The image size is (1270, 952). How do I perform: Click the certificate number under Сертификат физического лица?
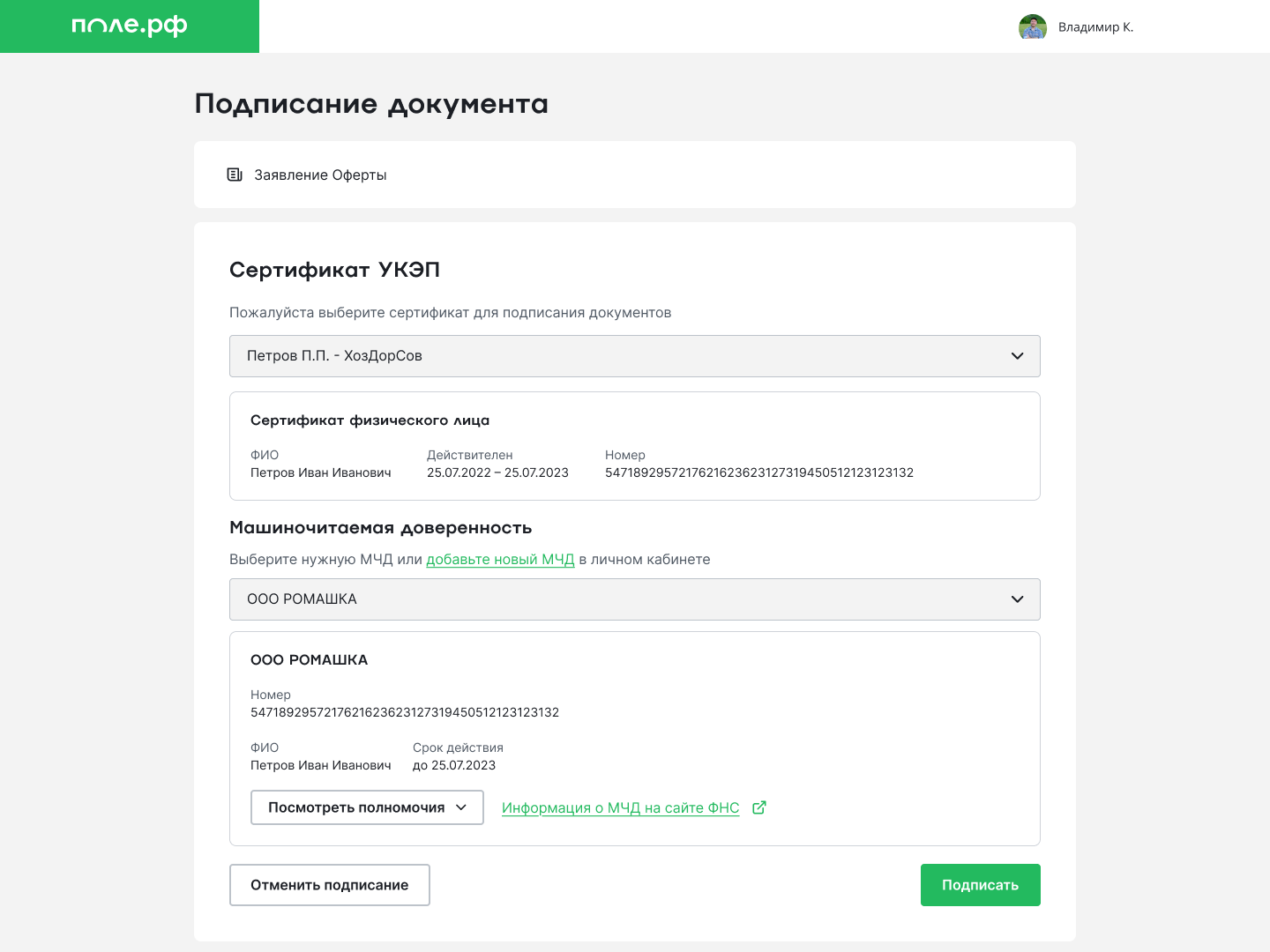click(758, 473)
